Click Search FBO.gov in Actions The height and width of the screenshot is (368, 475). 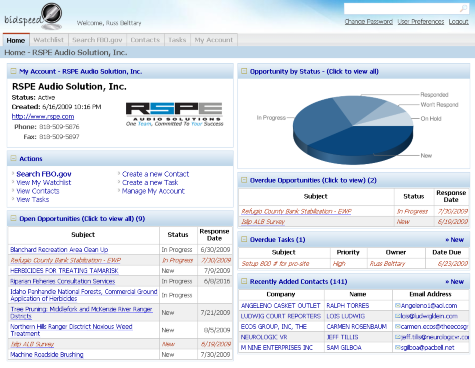44,174
